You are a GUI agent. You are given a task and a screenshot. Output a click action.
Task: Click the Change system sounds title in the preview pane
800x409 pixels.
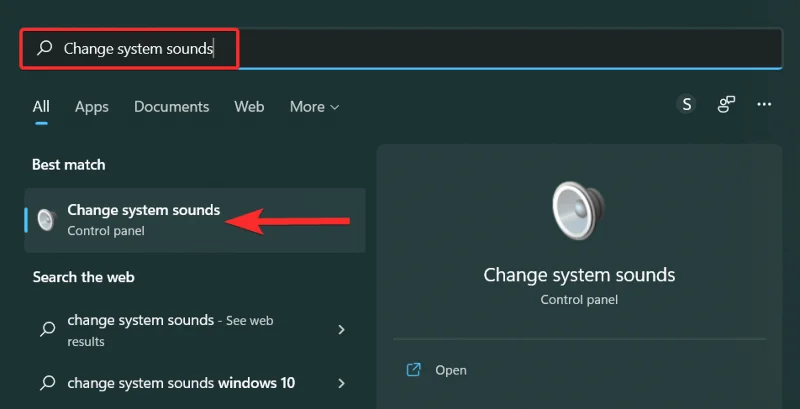(x=579, y=275)
